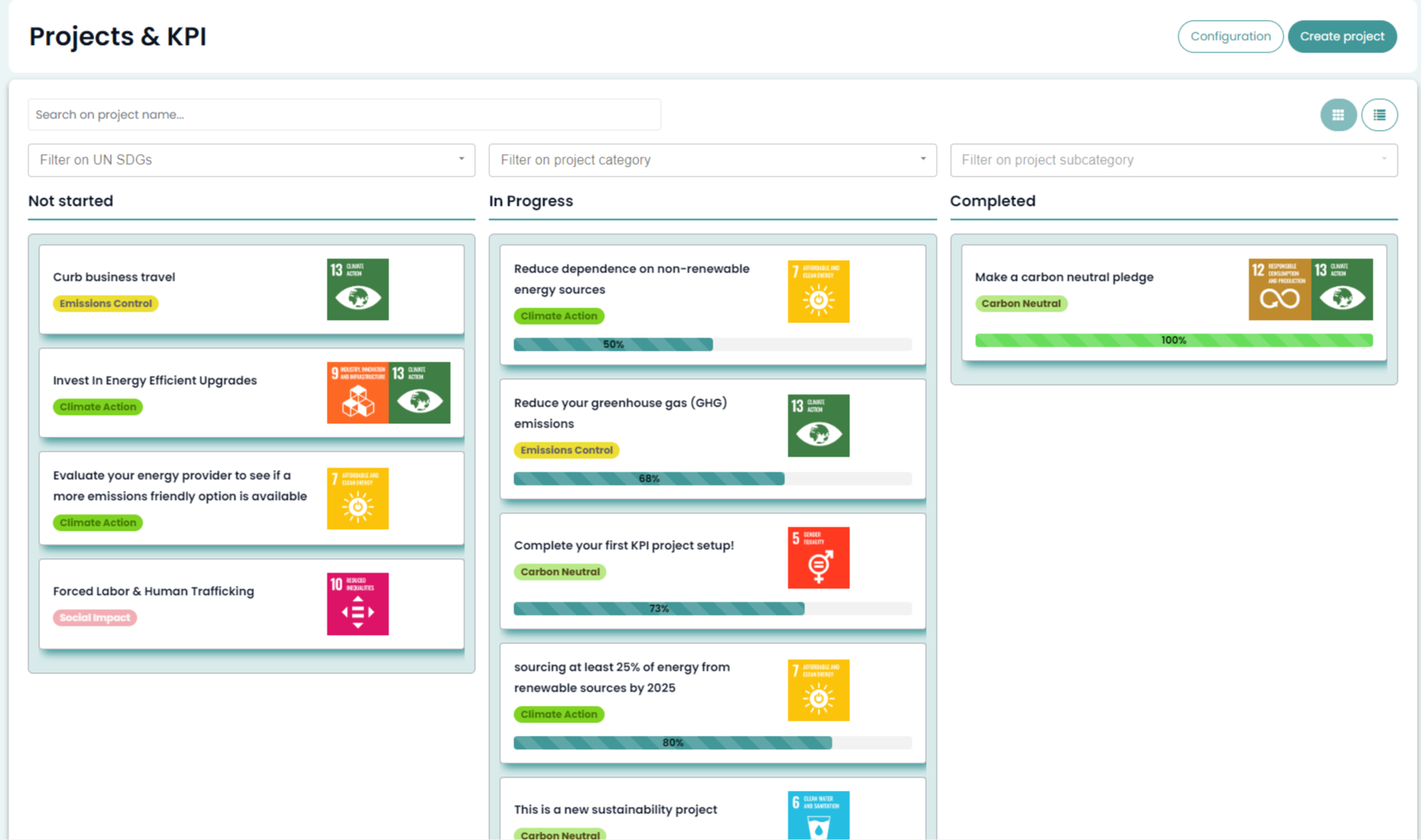Click the Industry, Innovation and Infrastructure SDG icon
Viewport: 1421px width, 840px height.
[358, 392]
